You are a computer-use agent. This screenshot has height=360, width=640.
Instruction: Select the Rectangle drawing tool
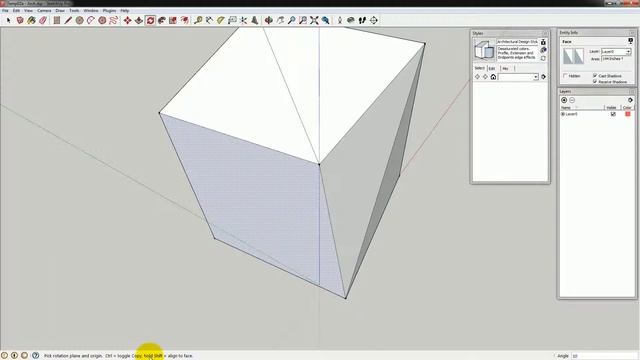point(57,20)
